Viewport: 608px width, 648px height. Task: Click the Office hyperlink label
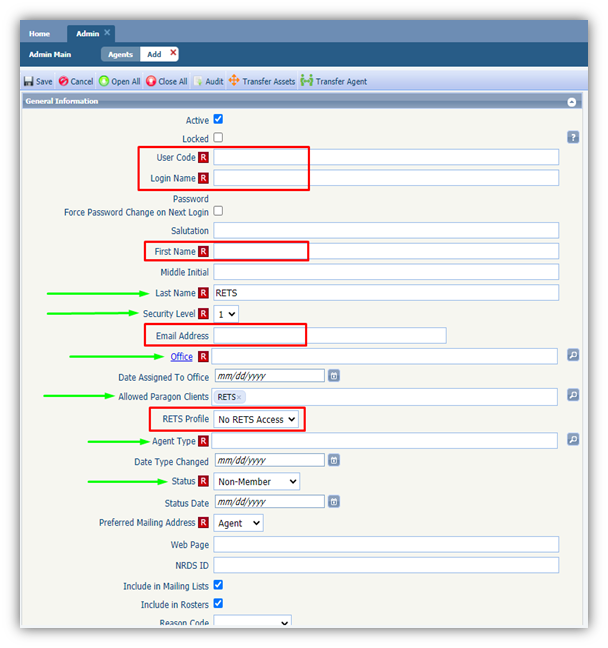[x=181, y=357]
